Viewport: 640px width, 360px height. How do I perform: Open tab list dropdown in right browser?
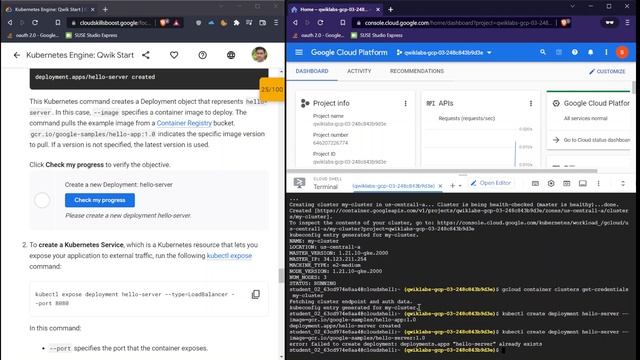pyautogui.click(x=572, y=7)
